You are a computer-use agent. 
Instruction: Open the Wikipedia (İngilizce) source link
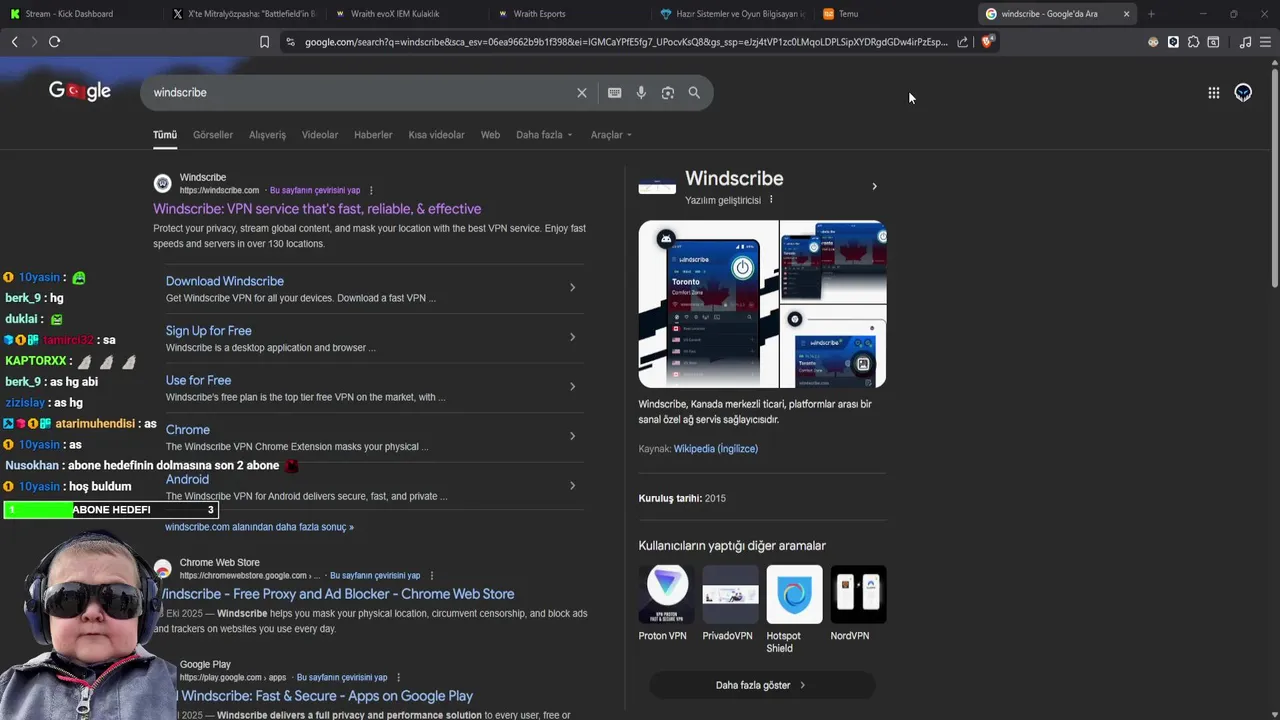pyautogui.click(x=716, y=449)
